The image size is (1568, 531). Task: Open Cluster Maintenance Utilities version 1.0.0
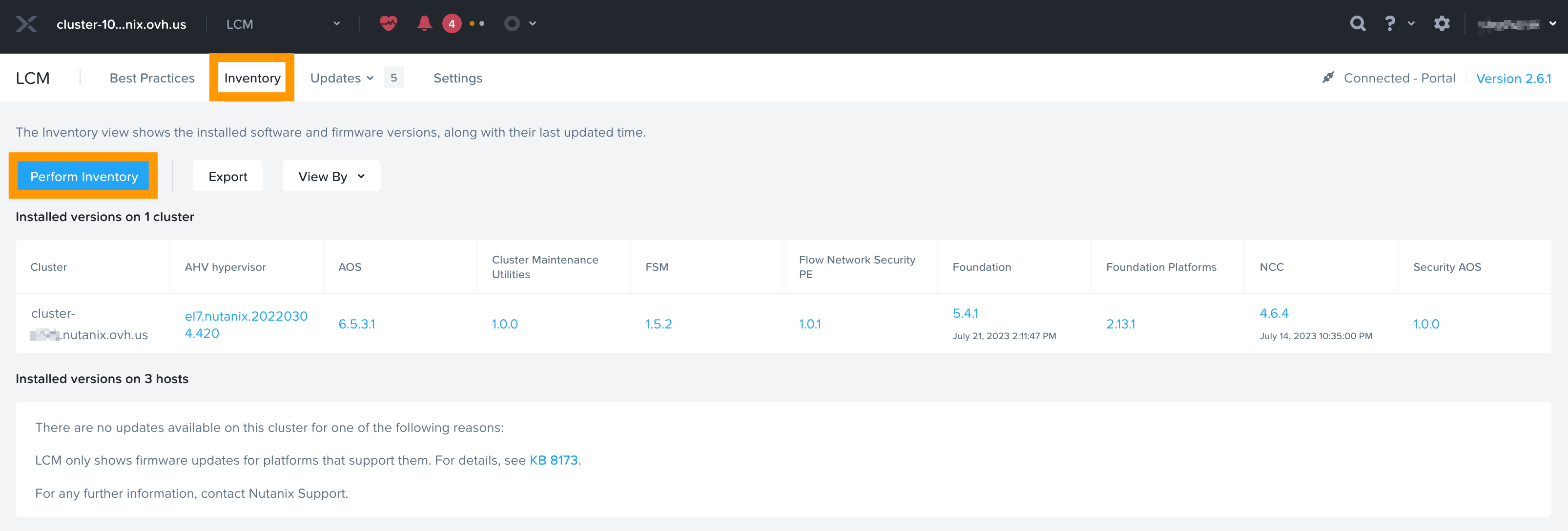(x=505, y=324)
